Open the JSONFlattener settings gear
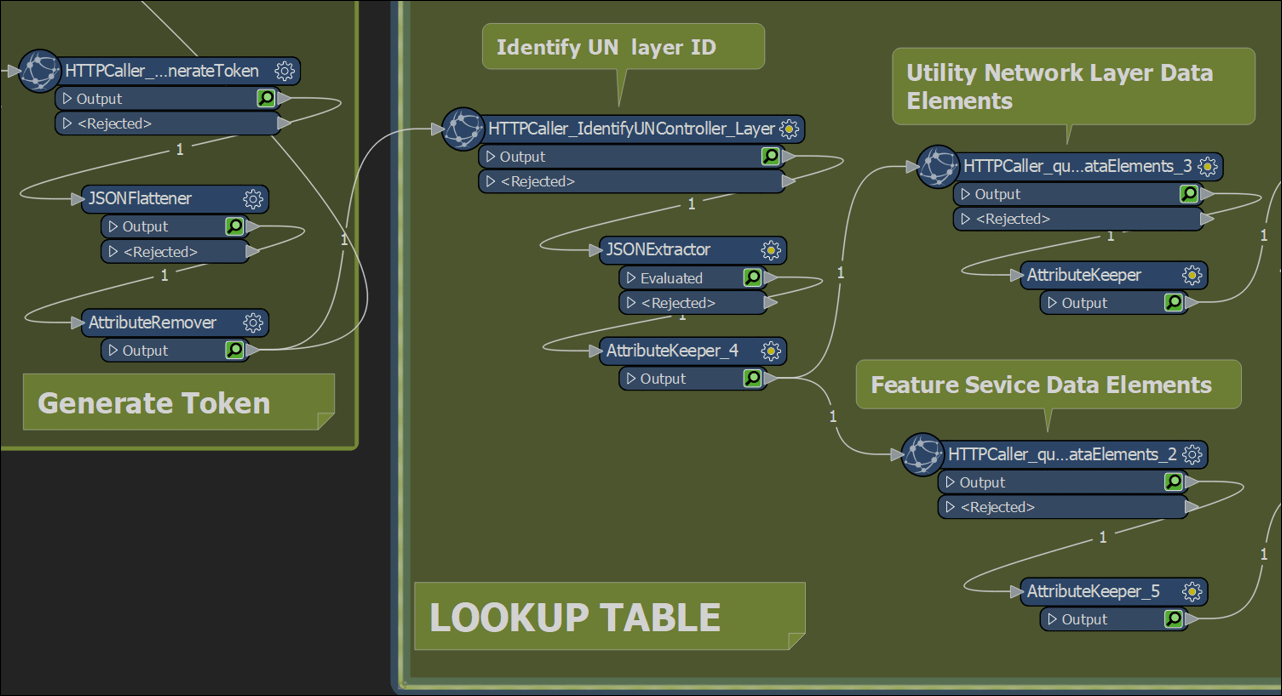 click(x=255, y=199)
